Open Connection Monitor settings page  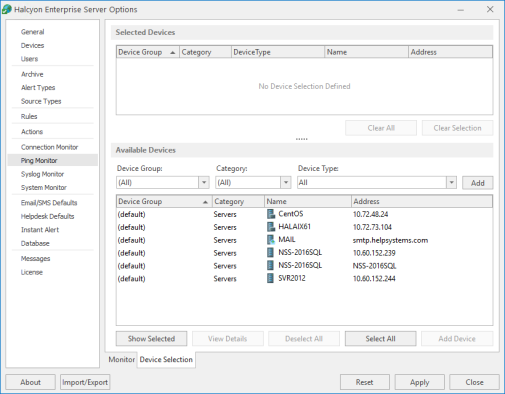(49, 147)
